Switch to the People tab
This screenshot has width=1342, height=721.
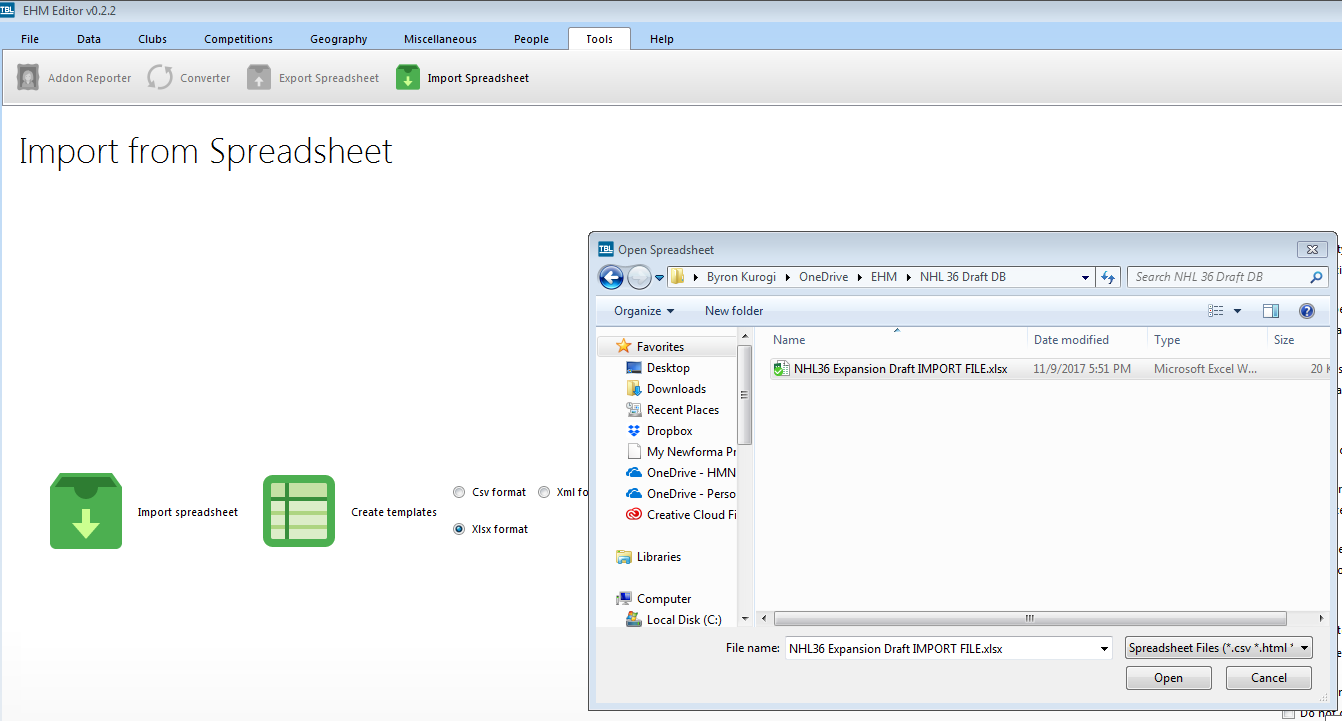(531, 39)
